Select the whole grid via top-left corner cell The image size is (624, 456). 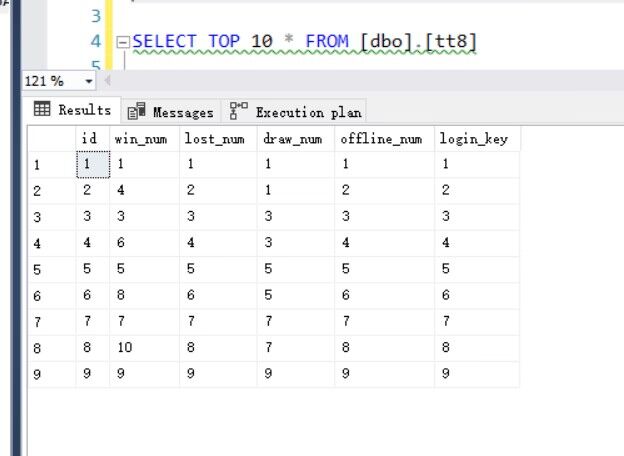coord(51,139)
